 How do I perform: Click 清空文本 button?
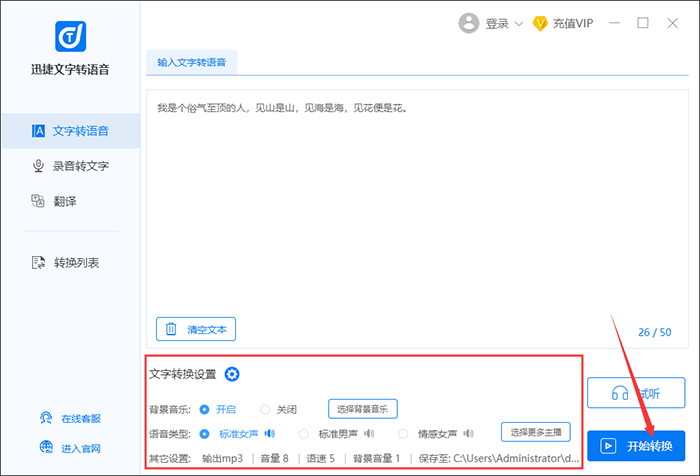[x=196, y=329]
